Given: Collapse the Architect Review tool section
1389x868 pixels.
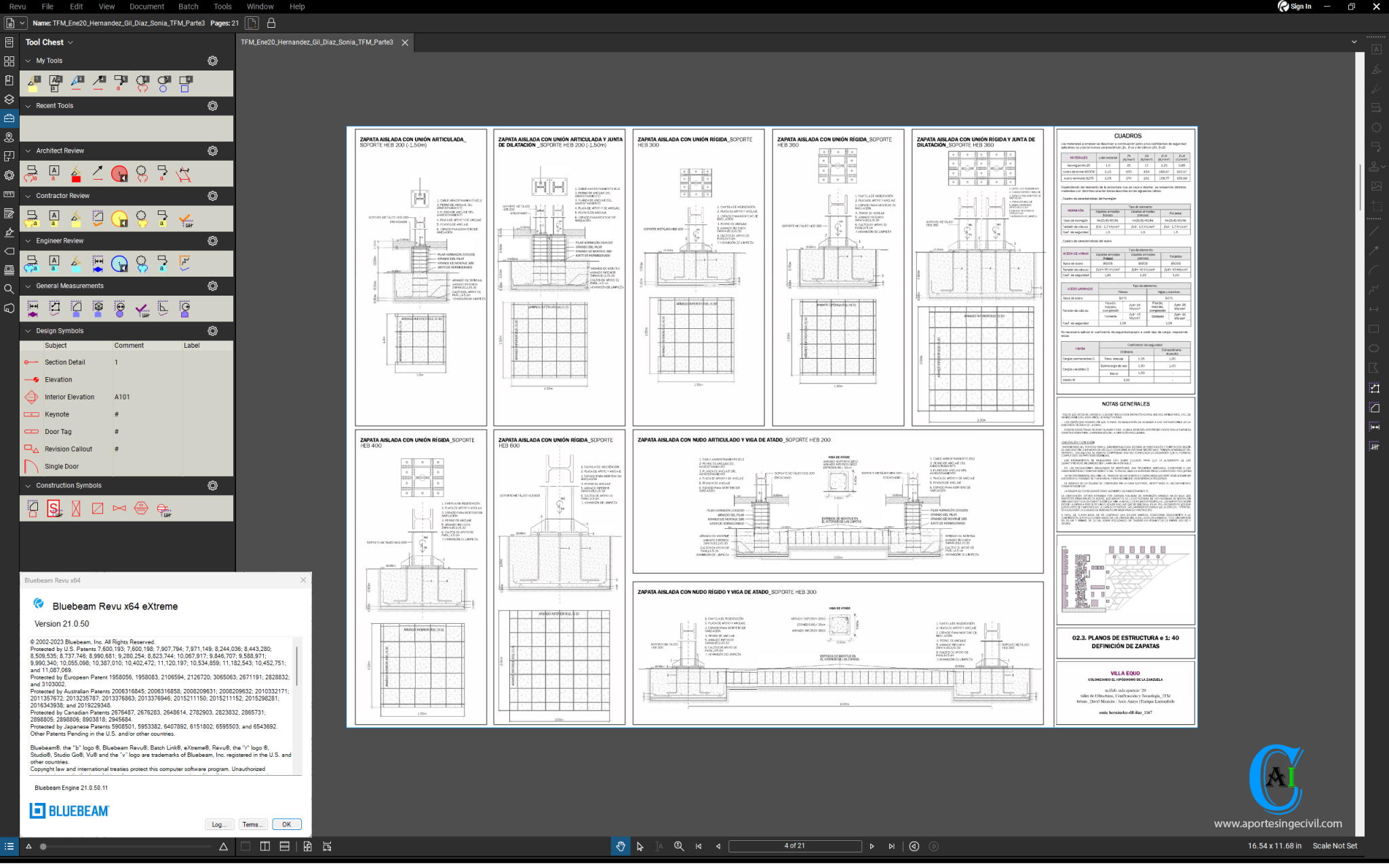Looking at the screenshot, I should 27,151.
